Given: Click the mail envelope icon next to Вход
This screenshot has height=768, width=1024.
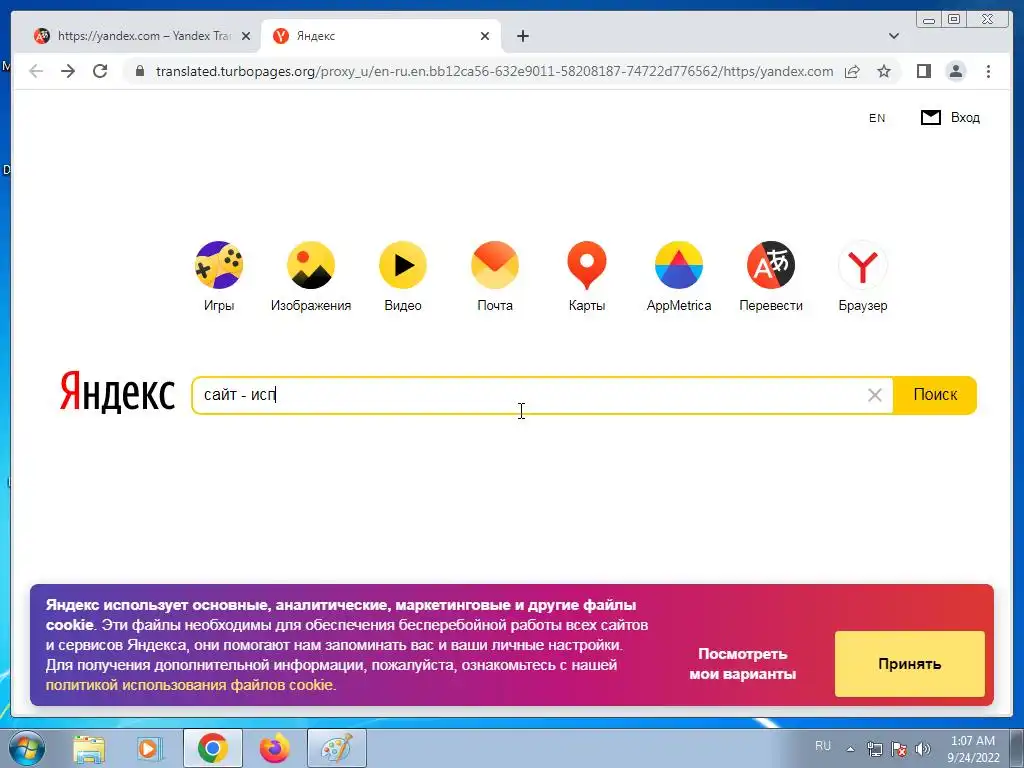Looking at the screenshot, I should [931, 118].
